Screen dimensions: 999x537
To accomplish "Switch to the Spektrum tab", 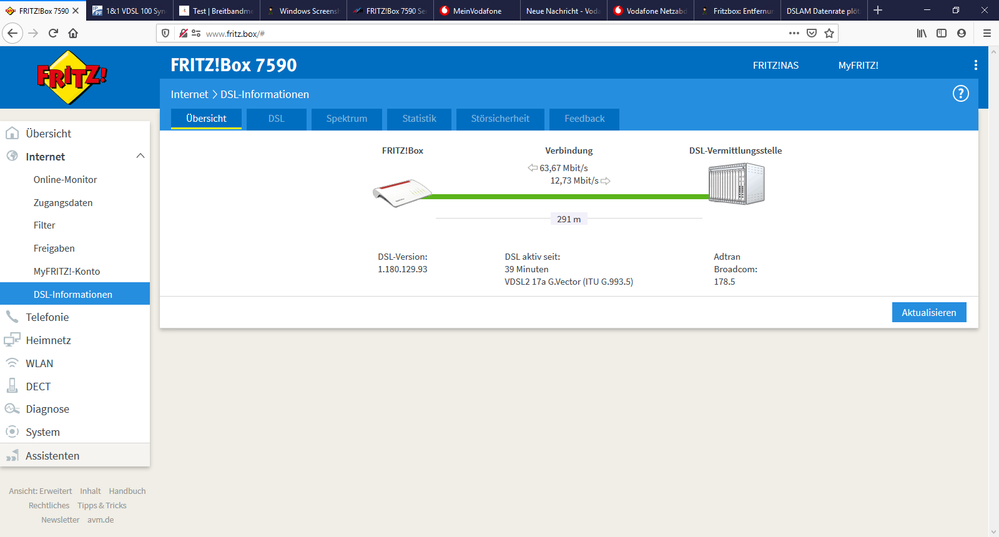I will pos(347,118).
